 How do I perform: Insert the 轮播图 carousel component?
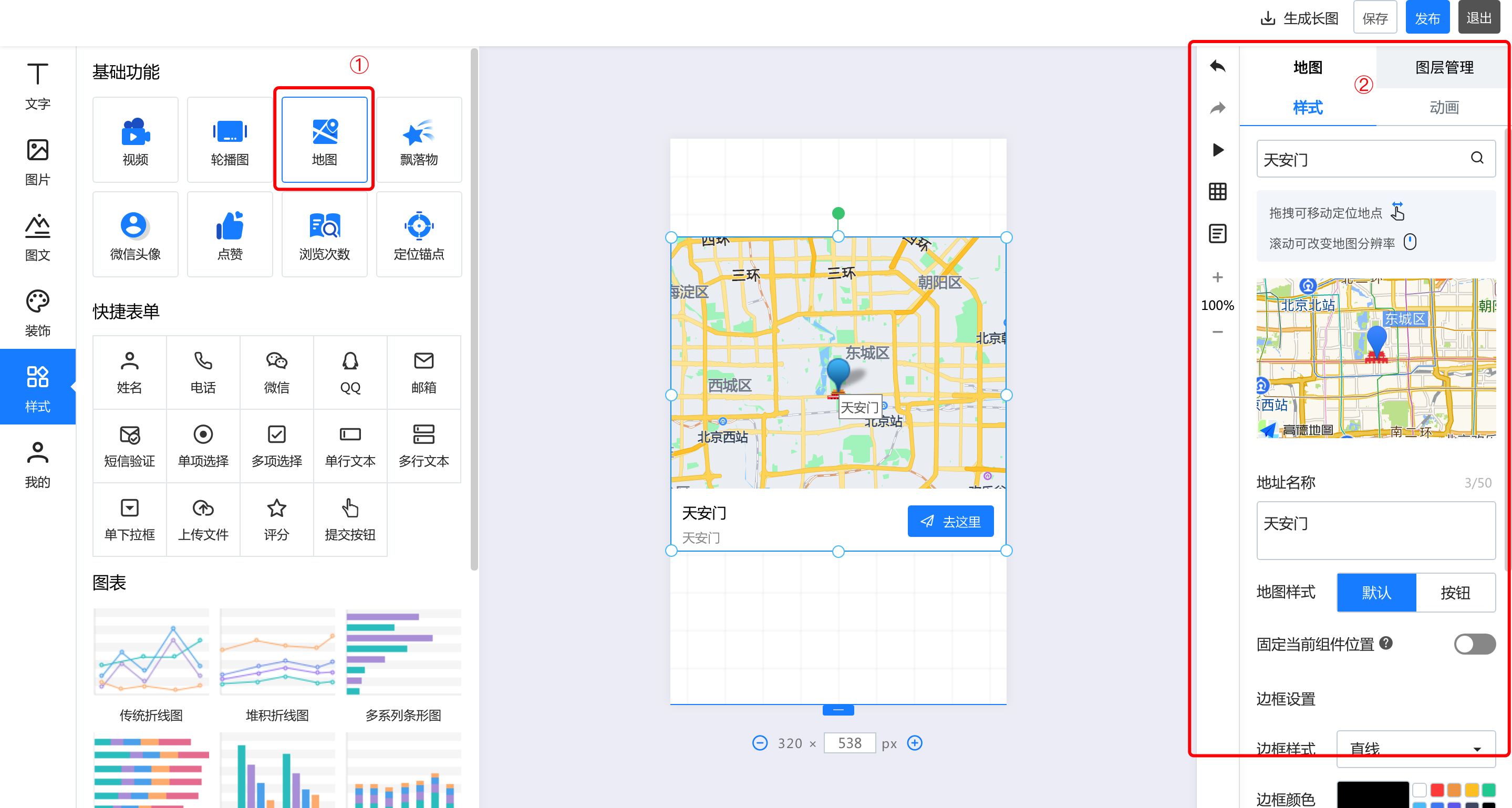[230, 140]
